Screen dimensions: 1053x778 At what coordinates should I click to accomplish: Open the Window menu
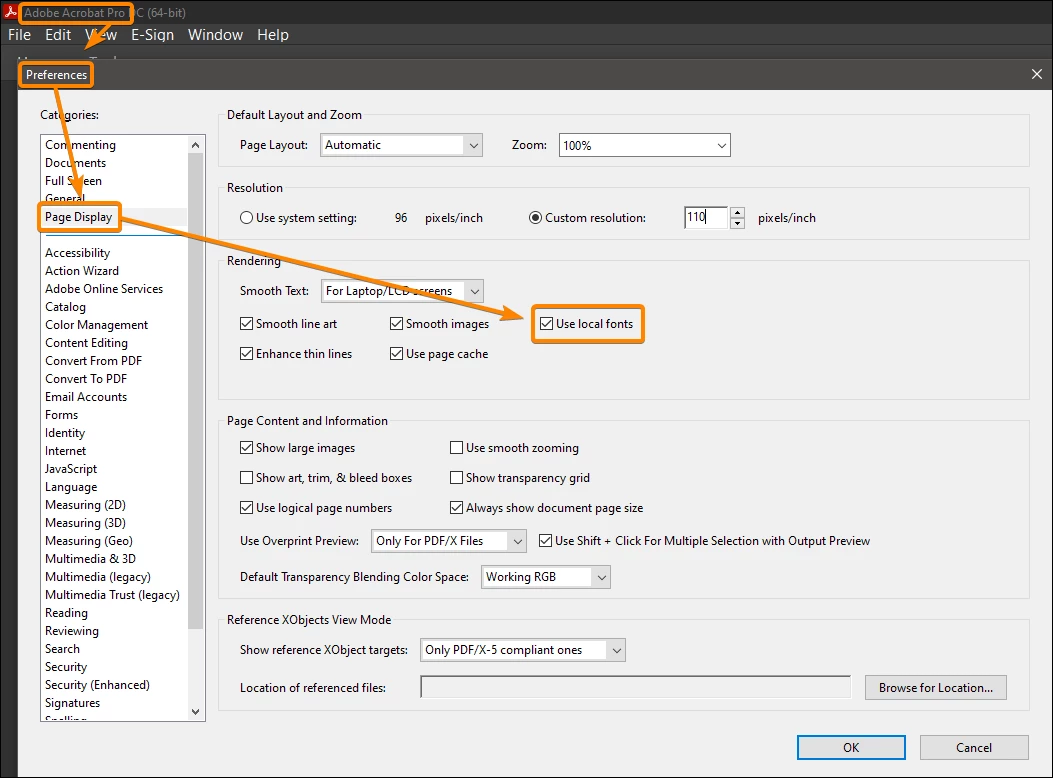215,35
